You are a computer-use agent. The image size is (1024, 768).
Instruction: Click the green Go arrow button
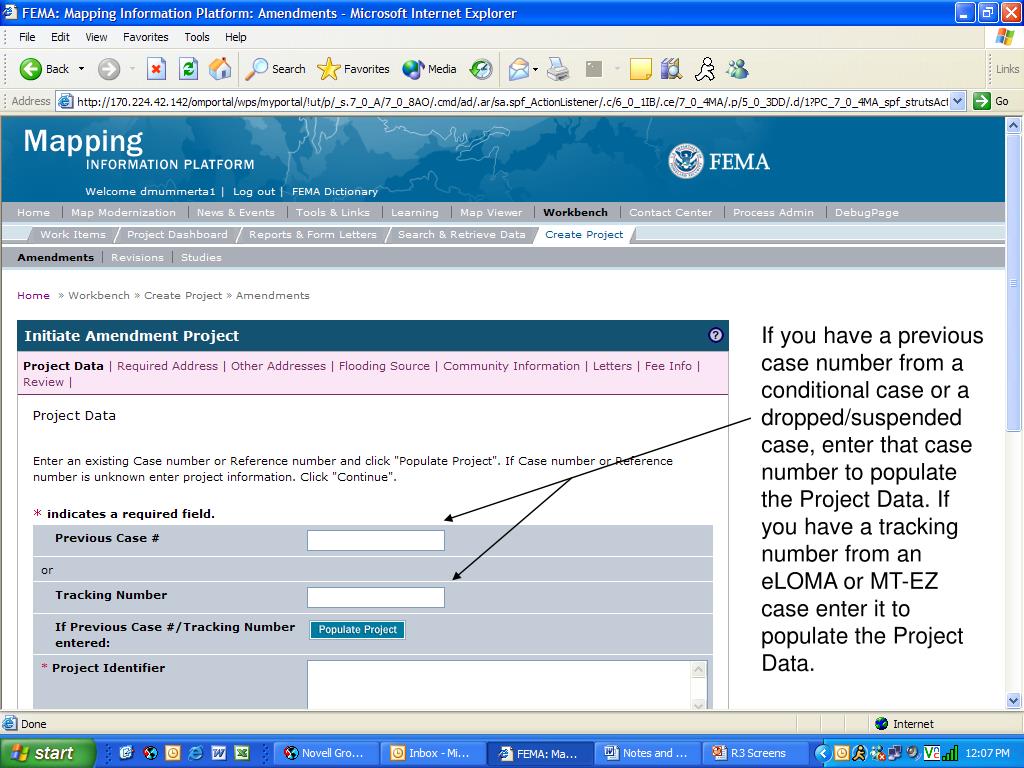(982, 101)
